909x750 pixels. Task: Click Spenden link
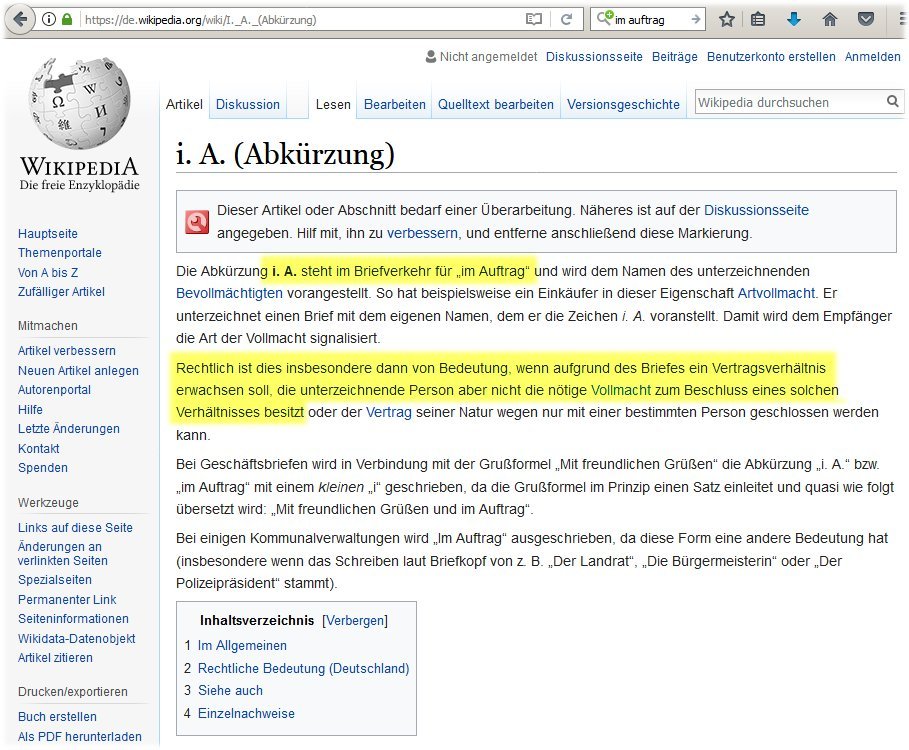point(43,467)
